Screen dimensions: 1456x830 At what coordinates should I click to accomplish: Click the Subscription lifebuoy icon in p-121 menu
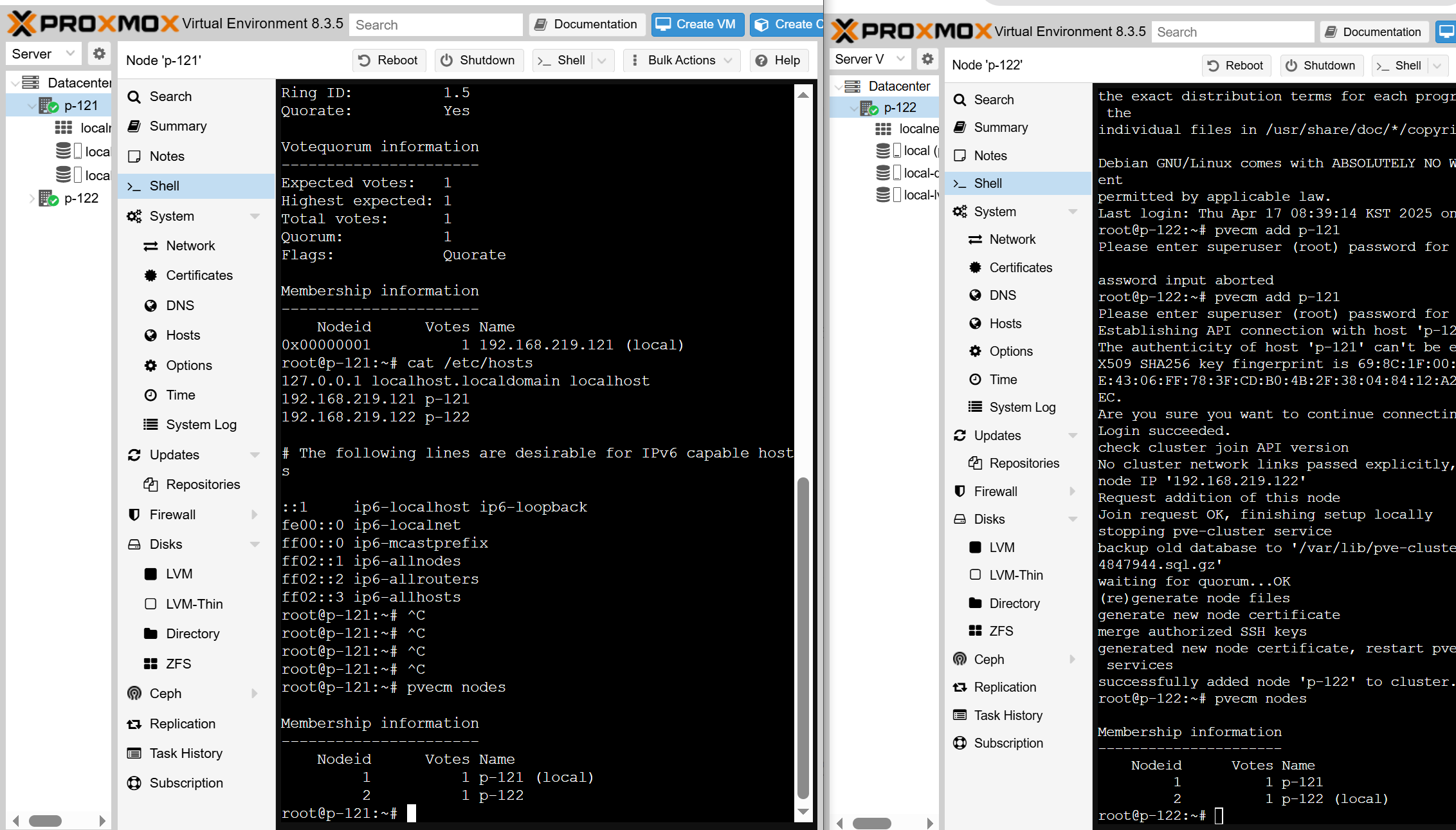point(134,783)
